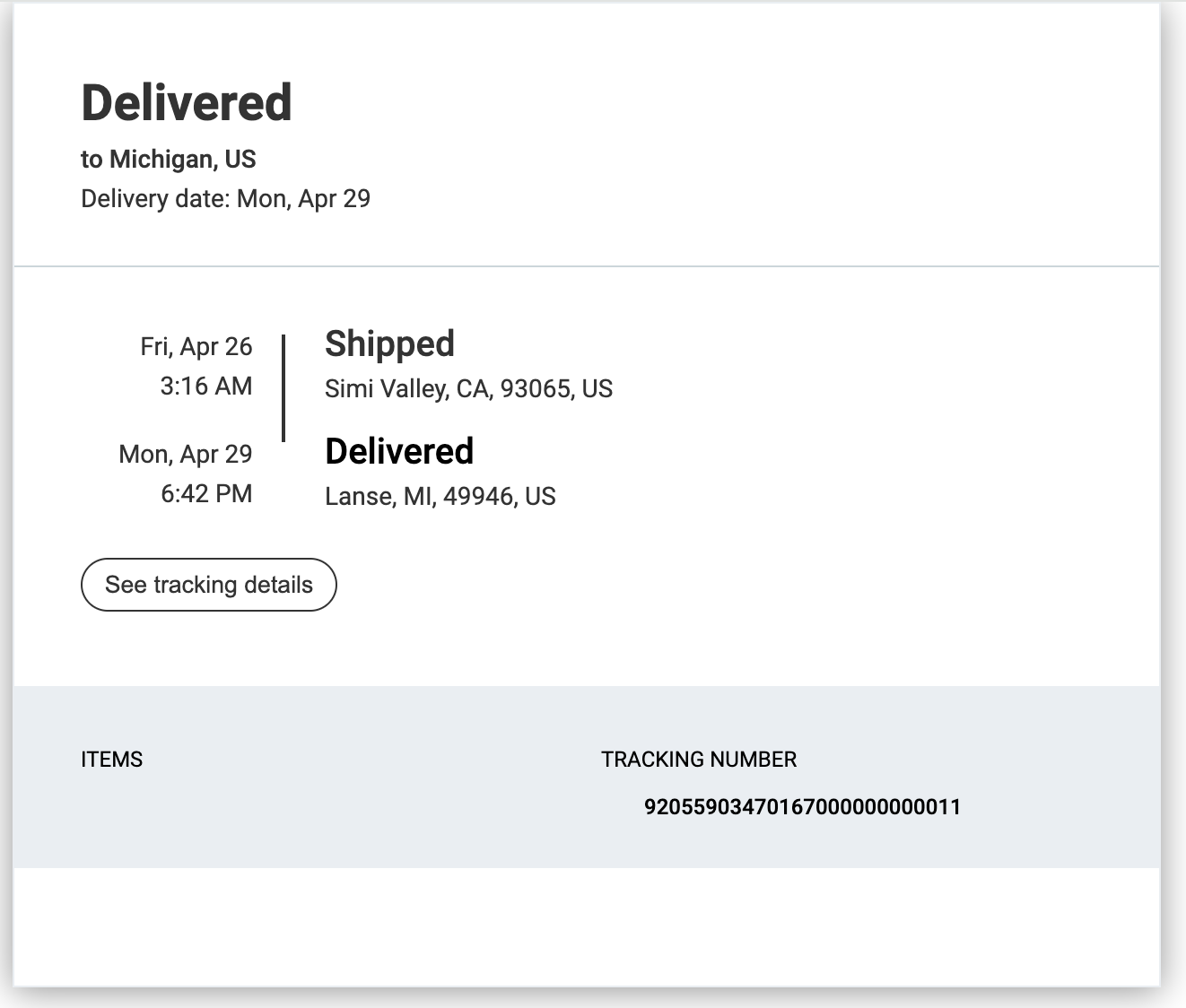Click the ITEMS section label

click(111, 759)
